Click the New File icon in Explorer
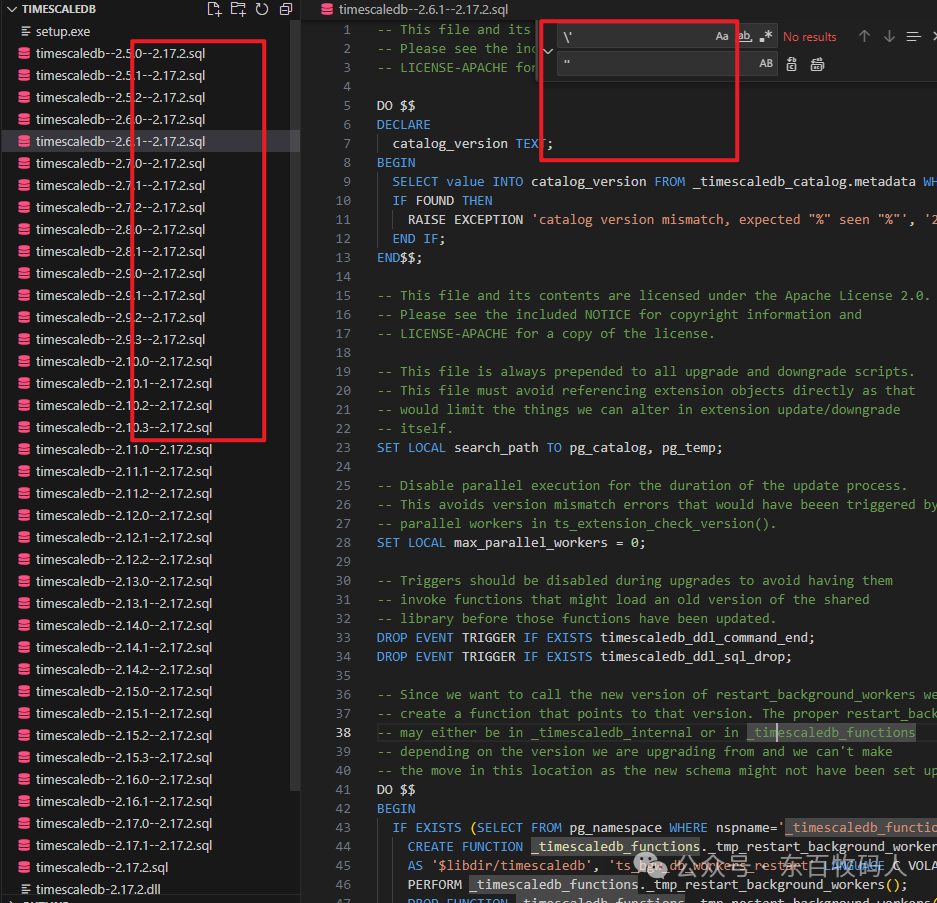Viewport: 937px width, 903px height. click(214, 9)
